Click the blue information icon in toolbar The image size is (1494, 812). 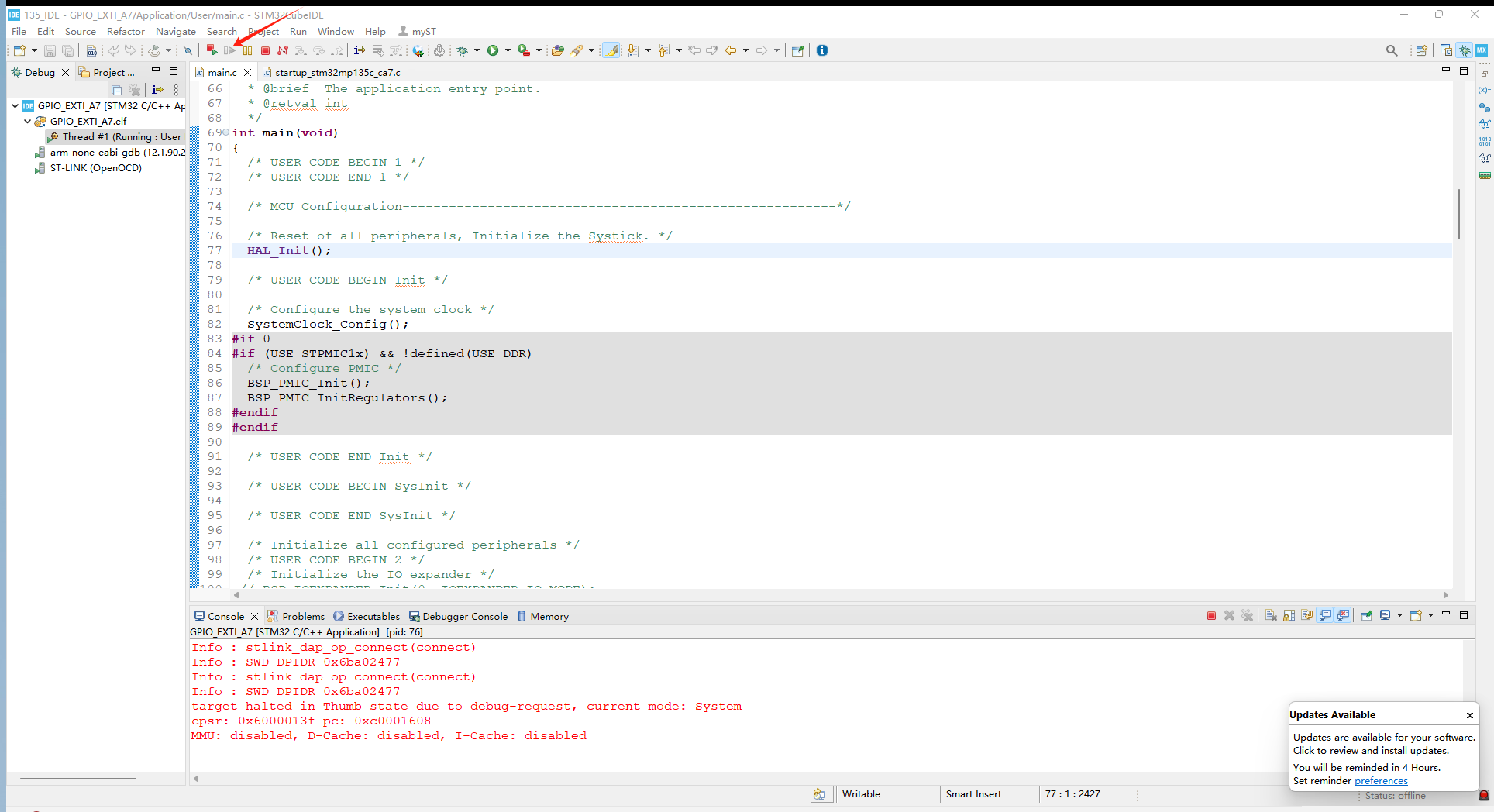[822, 50]
